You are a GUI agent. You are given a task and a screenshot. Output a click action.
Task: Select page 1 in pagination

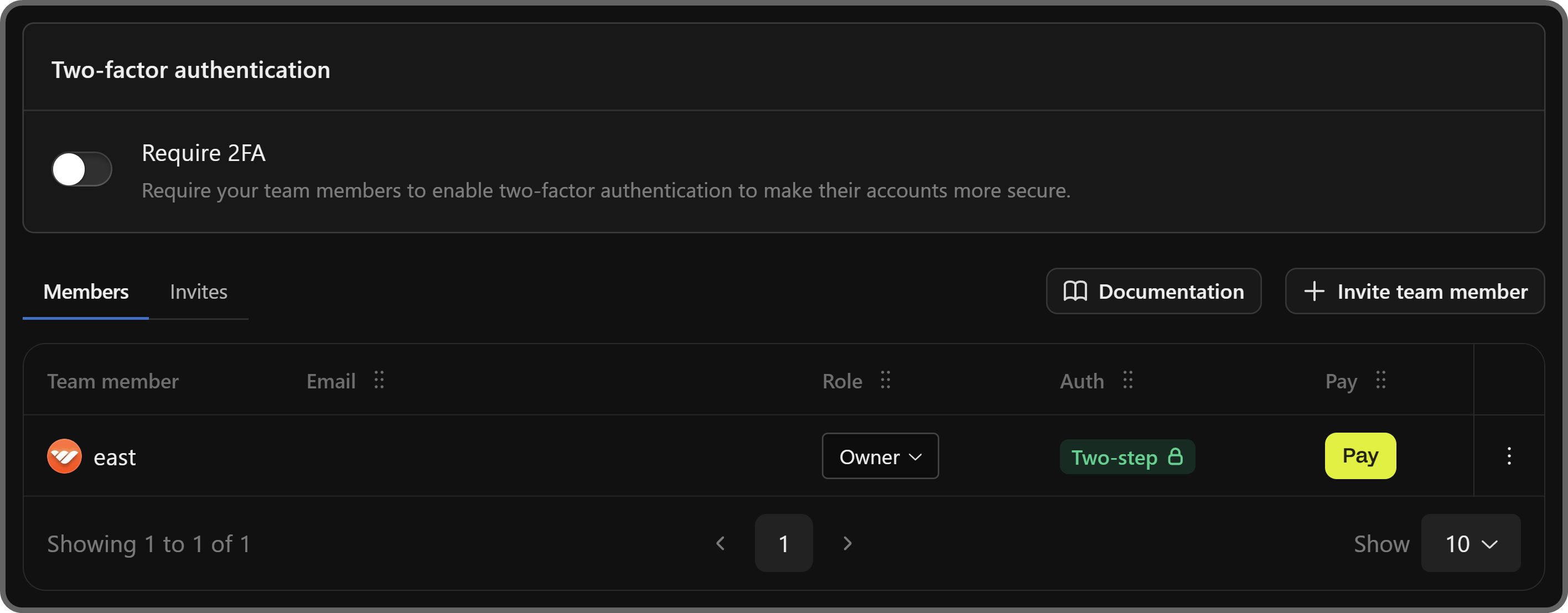(x=783, y=543)
